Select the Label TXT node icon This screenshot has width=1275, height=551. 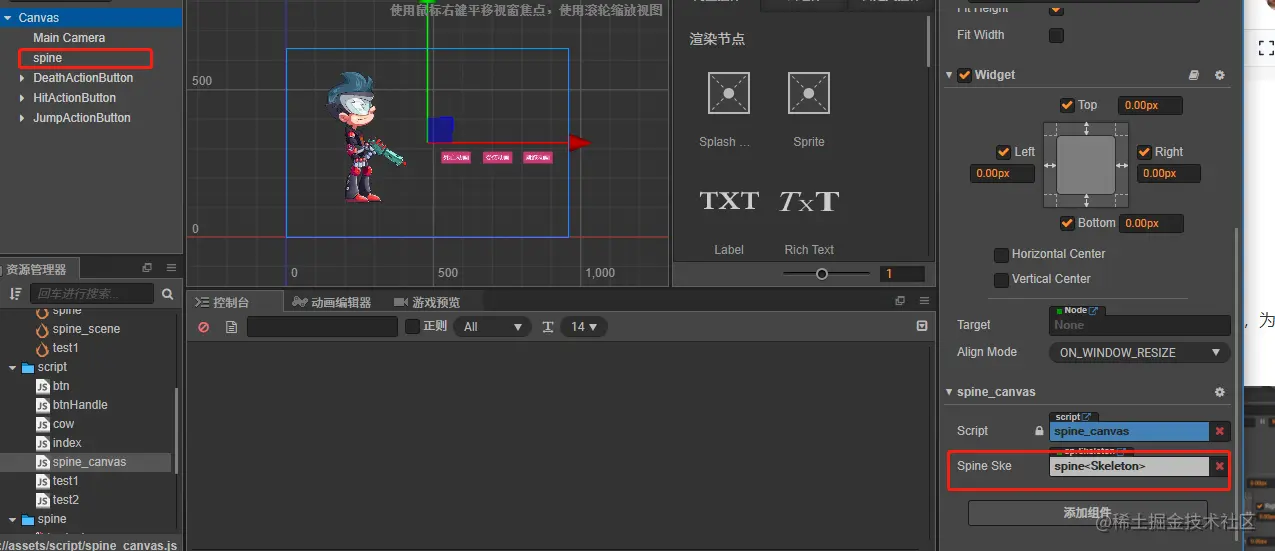tap(729, 201)
